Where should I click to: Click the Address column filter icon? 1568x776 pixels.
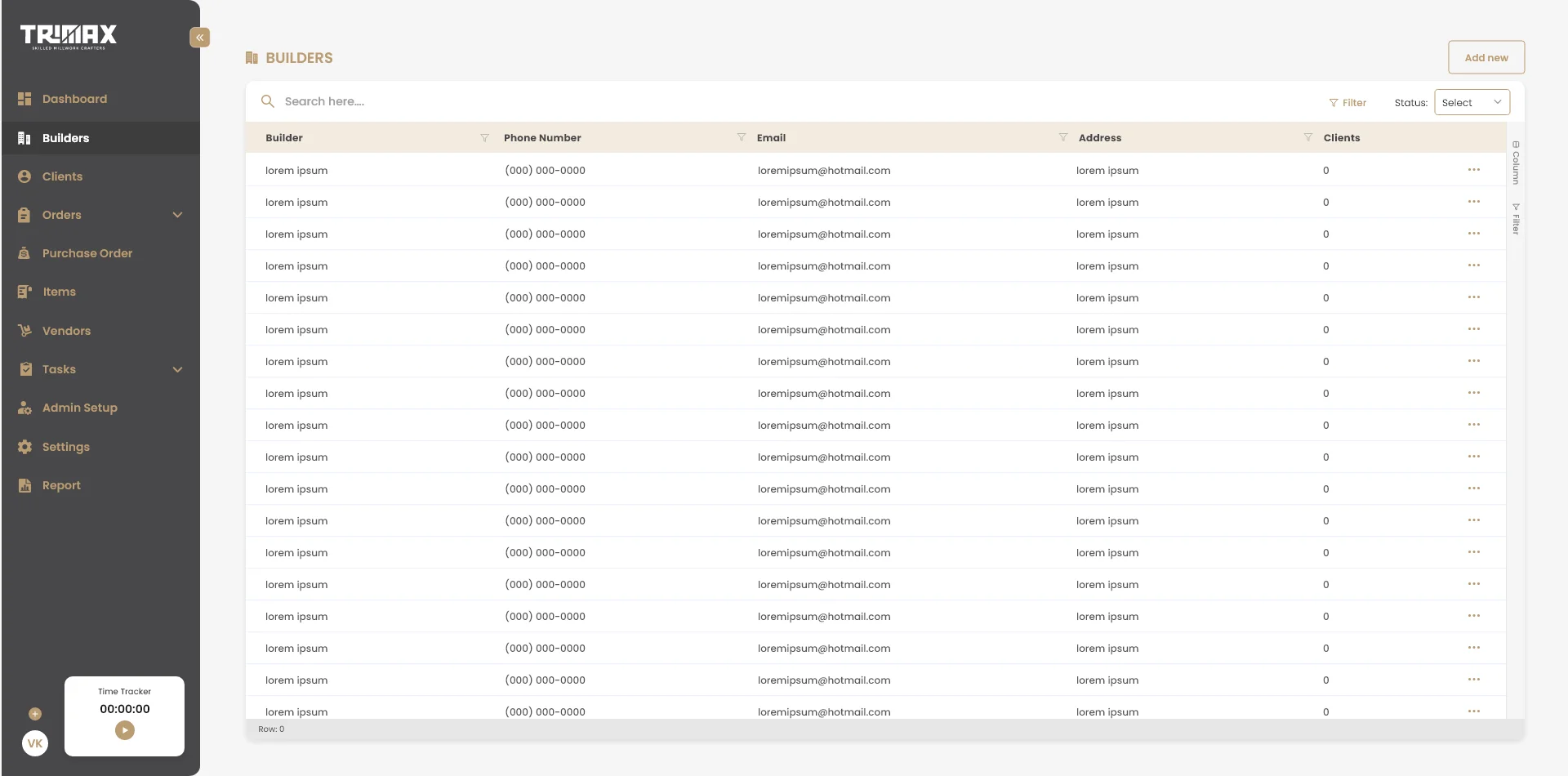pyautogui.click(x=1307, y=137)
